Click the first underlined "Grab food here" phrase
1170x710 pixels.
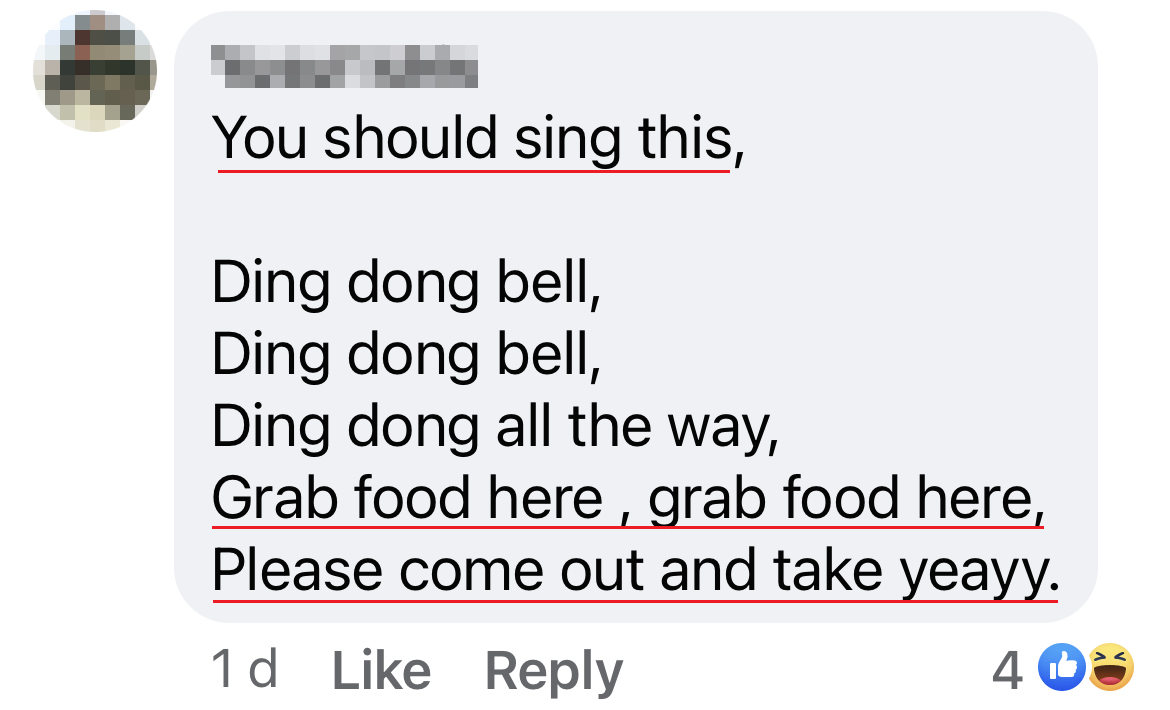coord(407,498)
